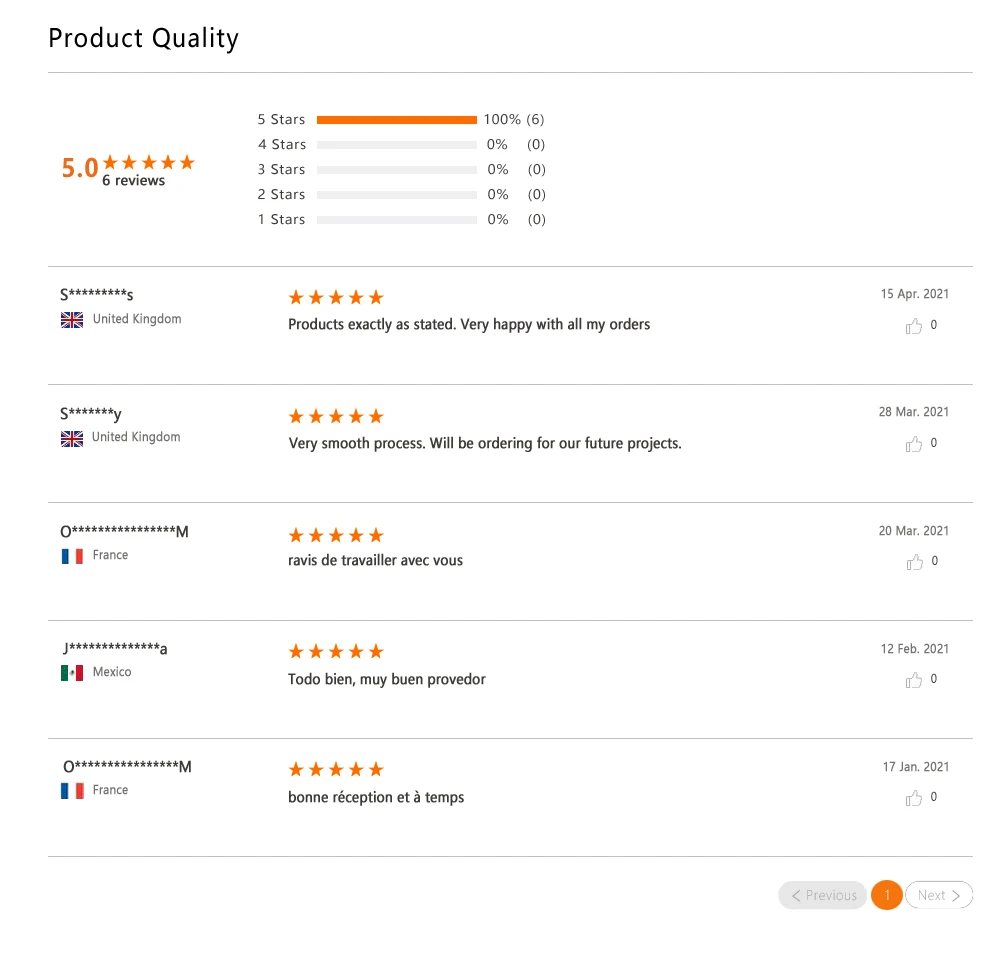Thumbs-up the Mexico review from 12 Feb.
Screen dimensions: 999x962
tap(914, 680)
